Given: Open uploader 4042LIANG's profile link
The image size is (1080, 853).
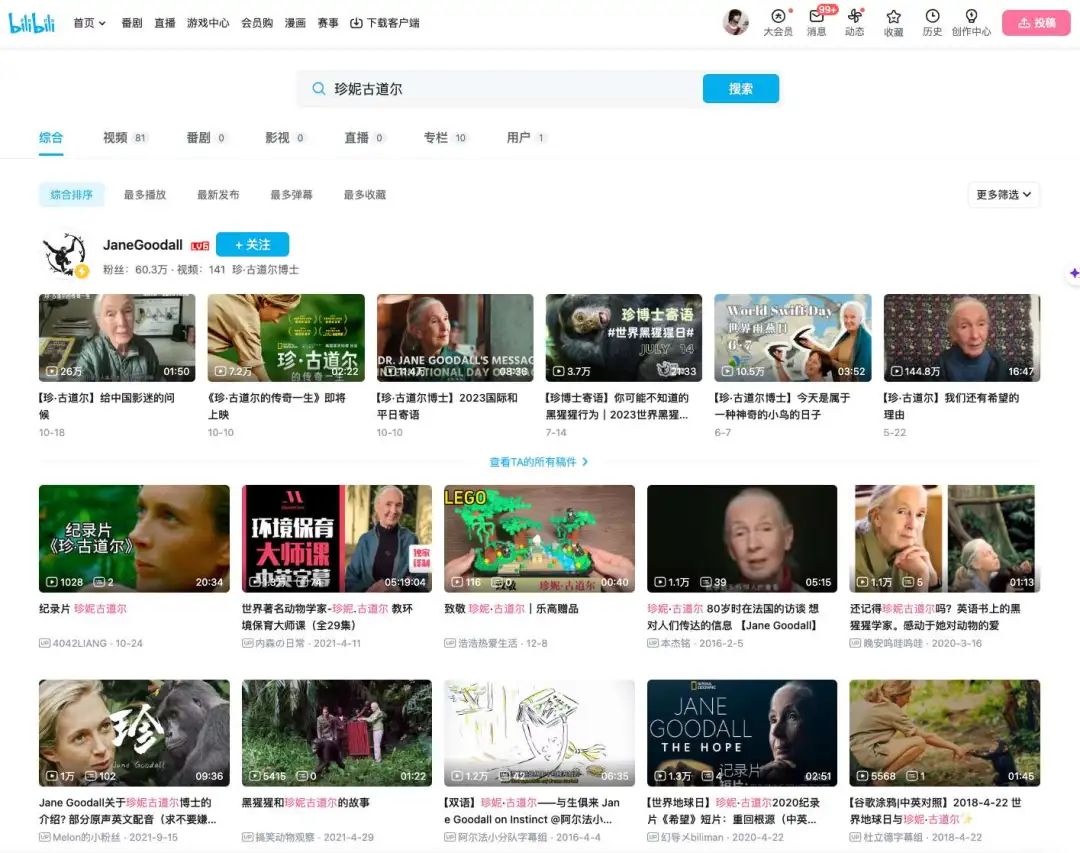Looking at the screenshot, I should pyautogui.click(x=79, y=644).
